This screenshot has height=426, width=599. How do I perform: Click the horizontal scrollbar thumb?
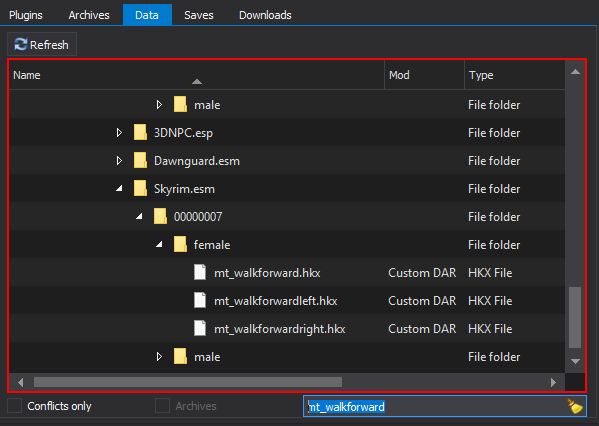coord(188,382)
